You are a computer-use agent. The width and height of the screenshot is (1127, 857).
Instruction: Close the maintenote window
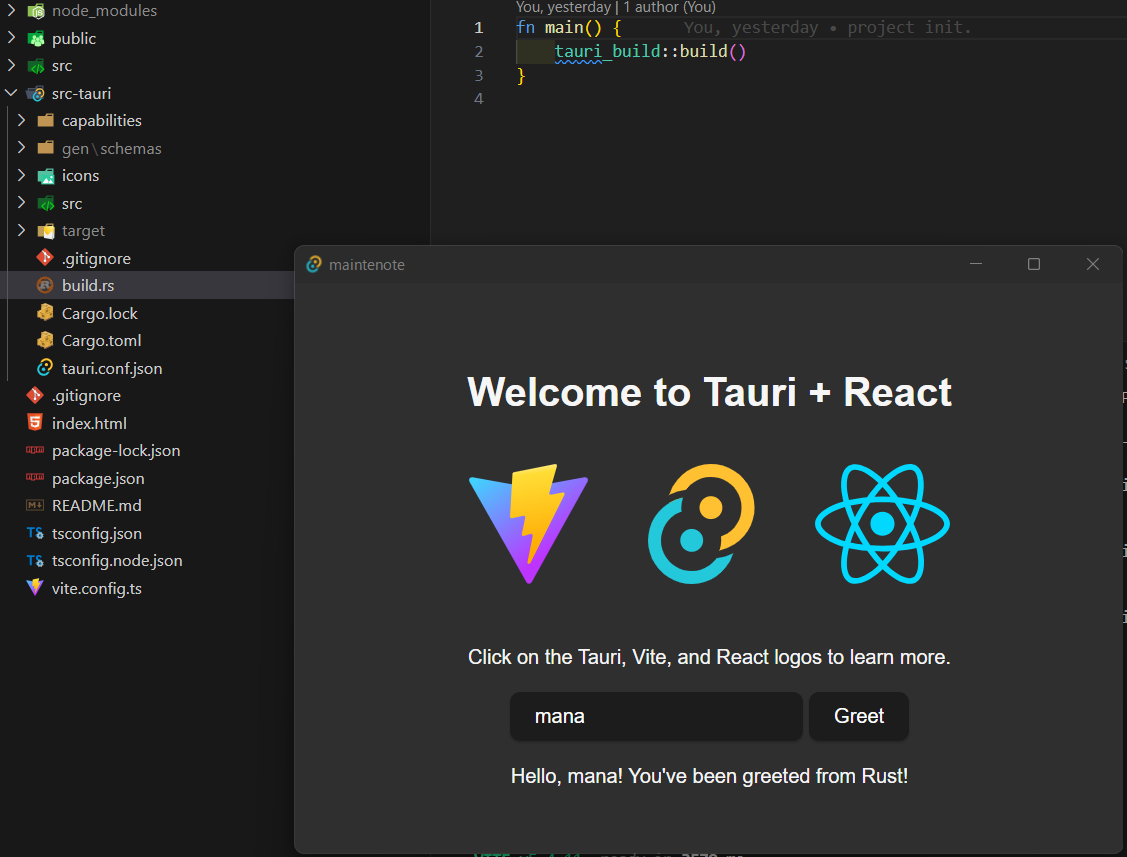pos(1092,264)
